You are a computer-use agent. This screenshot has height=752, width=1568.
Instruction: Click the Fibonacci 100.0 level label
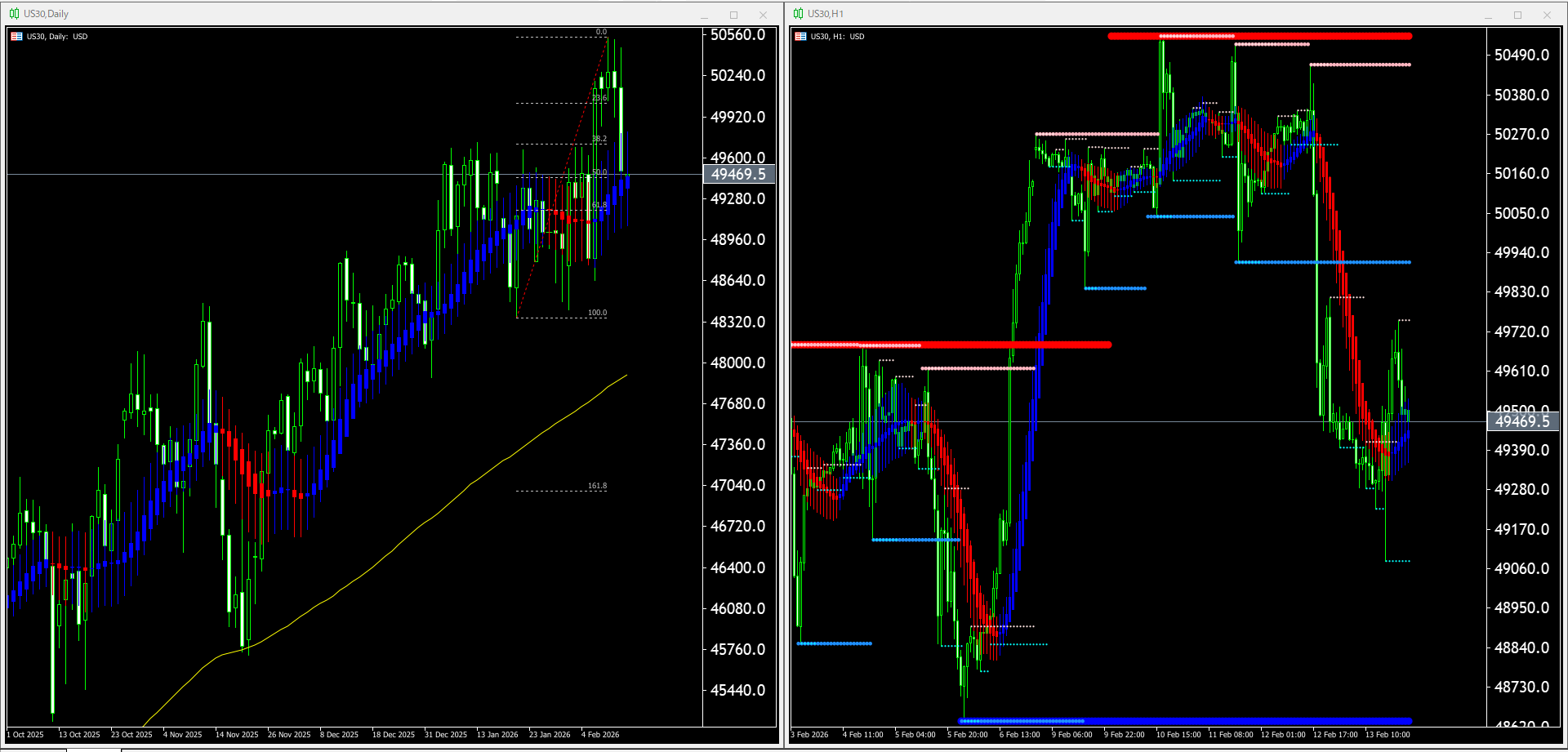pos(597,313)
